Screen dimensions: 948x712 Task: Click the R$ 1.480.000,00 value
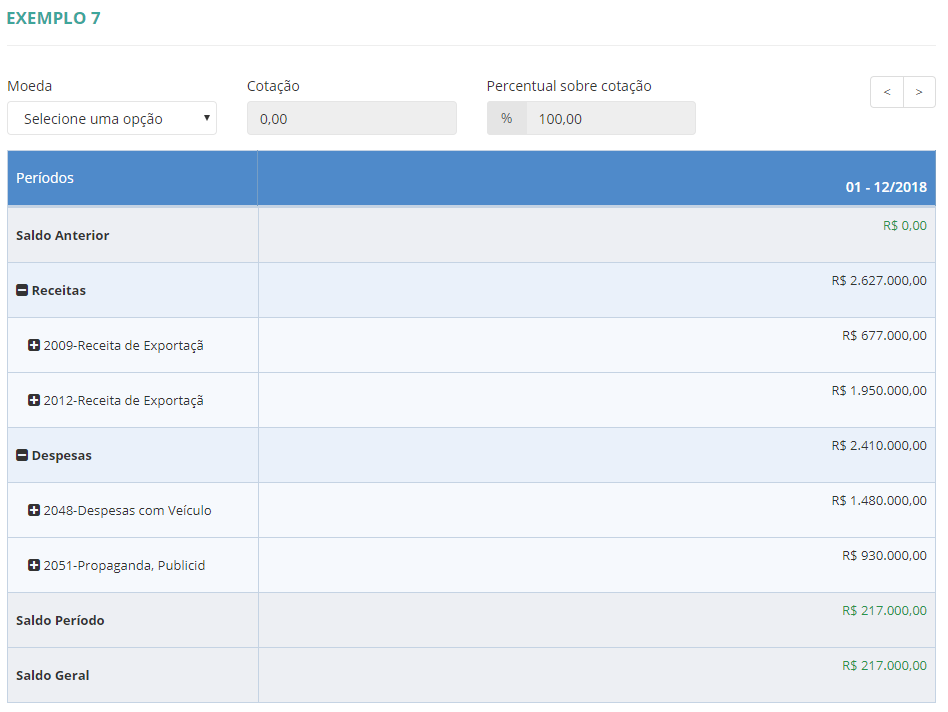pos(879,501)
